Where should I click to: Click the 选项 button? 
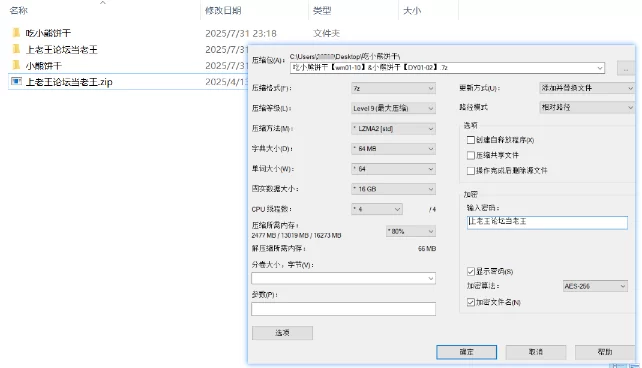pos(283,333)
